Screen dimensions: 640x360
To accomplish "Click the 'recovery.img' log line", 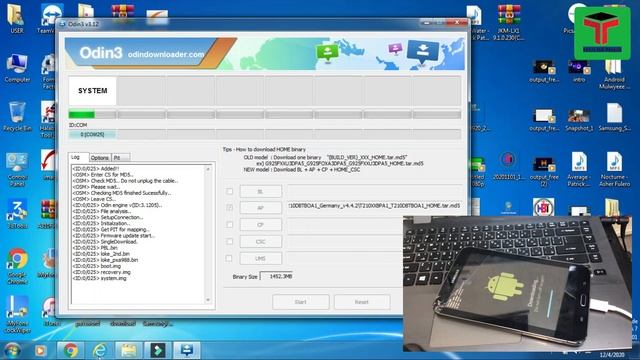I will [x=102, y=272].
